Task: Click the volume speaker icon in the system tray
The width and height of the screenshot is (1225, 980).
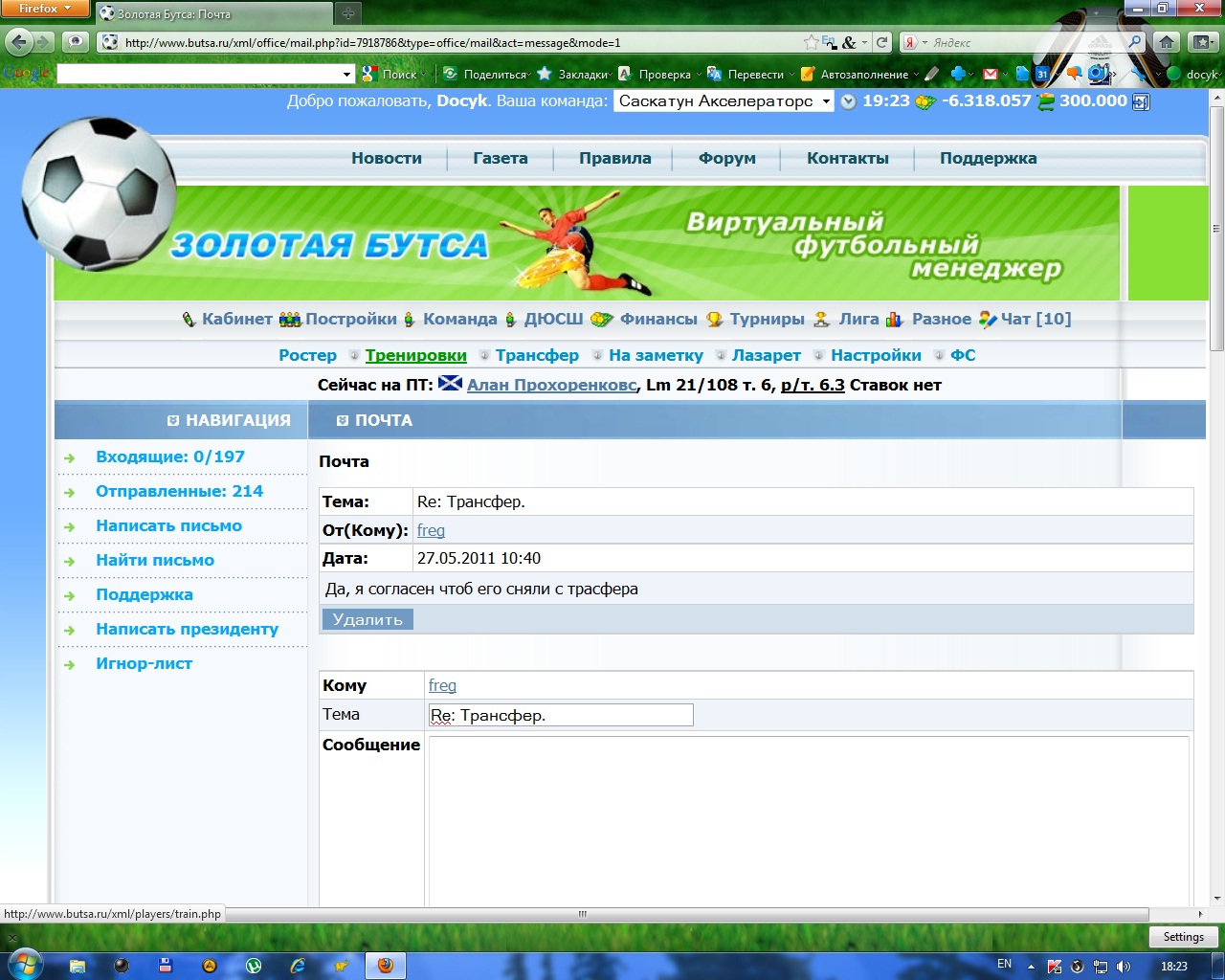Action: click(1124, 966)
